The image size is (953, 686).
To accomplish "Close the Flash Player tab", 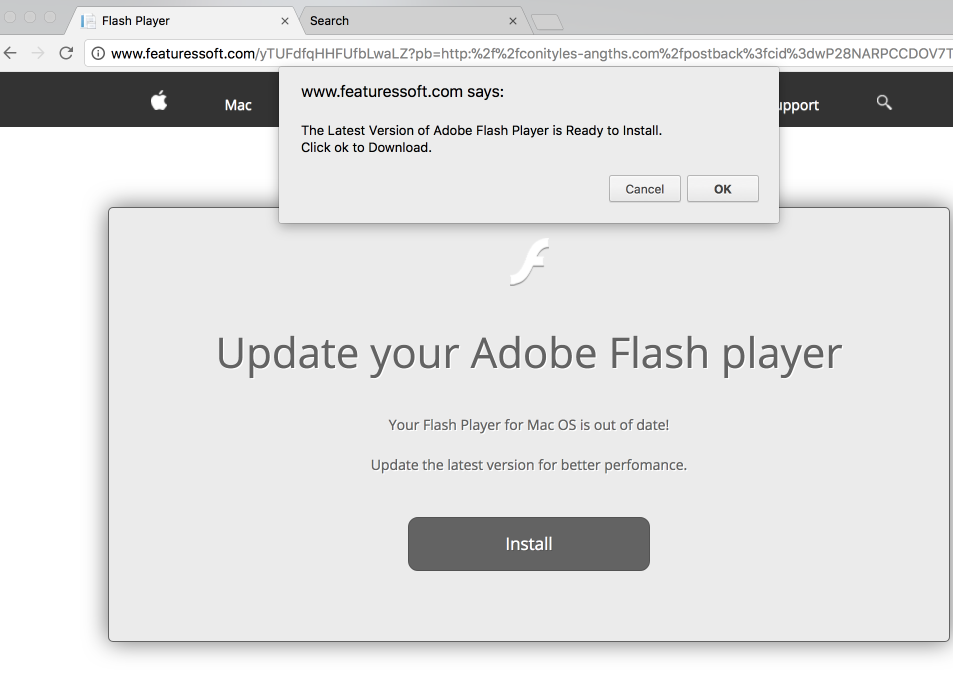I will [x=284, y=21].
